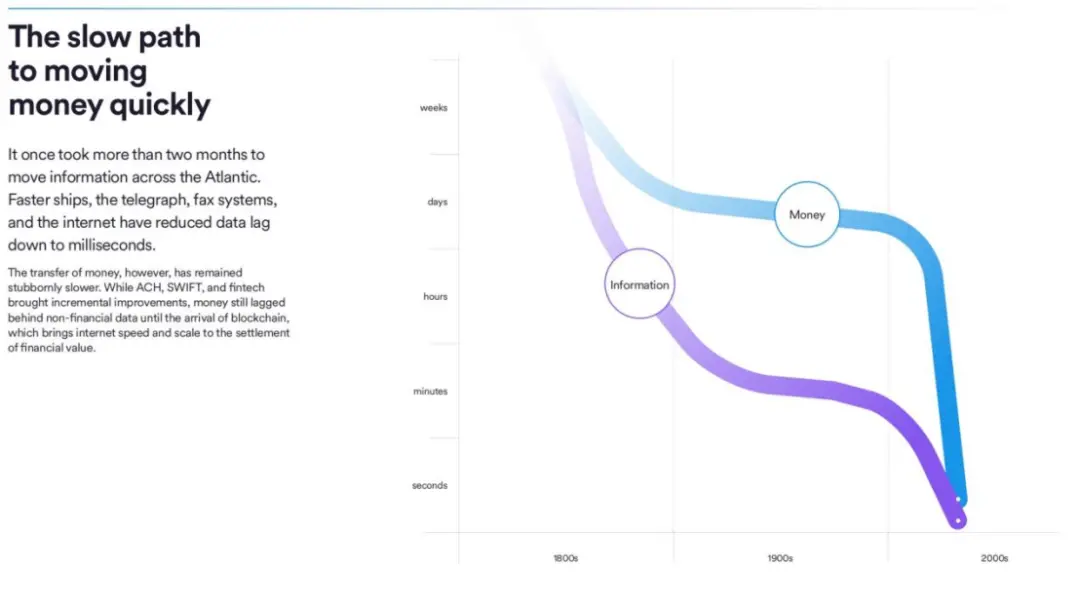Click the "seconds" y-axis label
1080x601 pixels.
[429, 486]
